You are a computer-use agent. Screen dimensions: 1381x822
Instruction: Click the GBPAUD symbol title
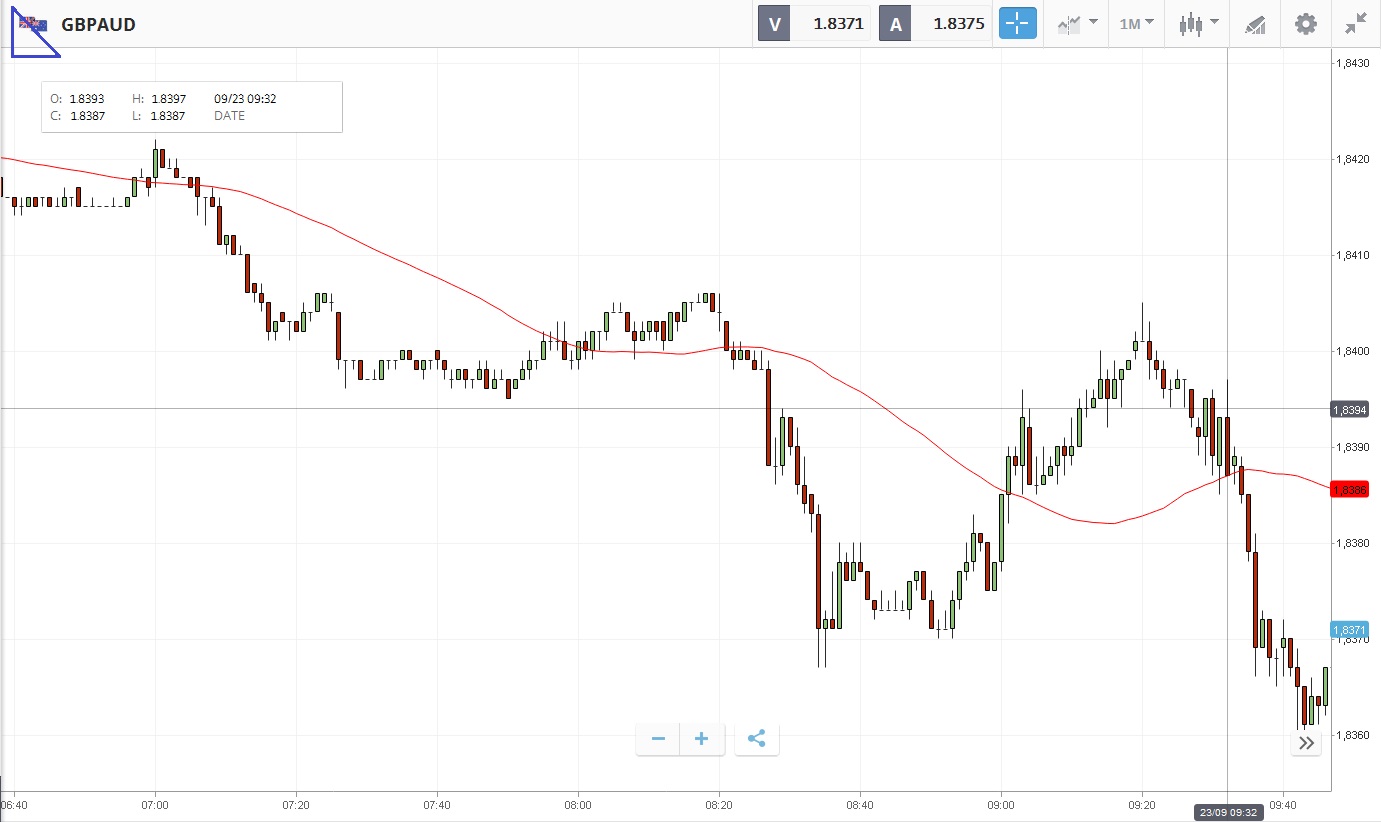[98, 24]
